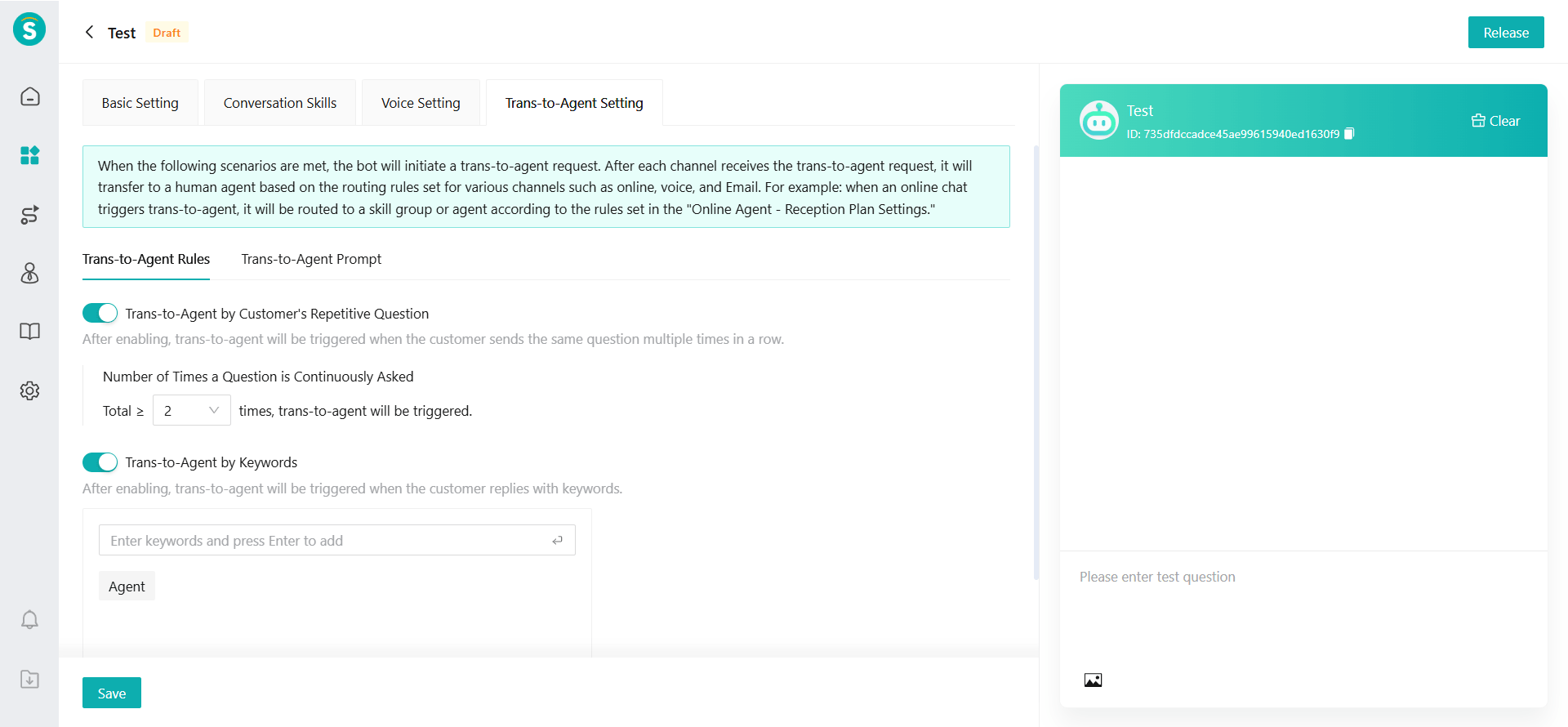Viewport: 1568px width, 727px height.
Task: Go back using the arrow beside Test
Action: [x=89, y=33]
